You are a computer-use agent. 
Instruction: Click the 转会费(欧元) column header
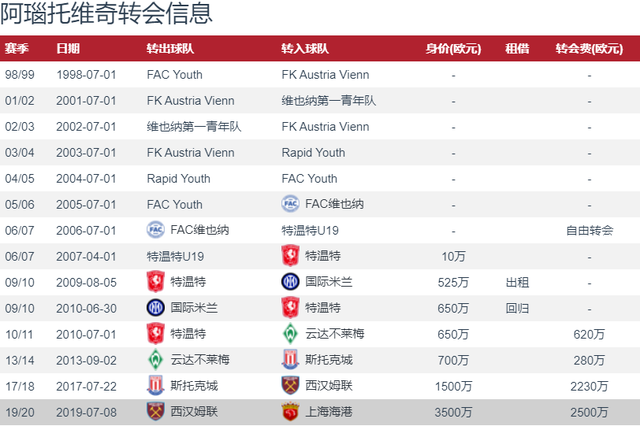click(589, 49)
